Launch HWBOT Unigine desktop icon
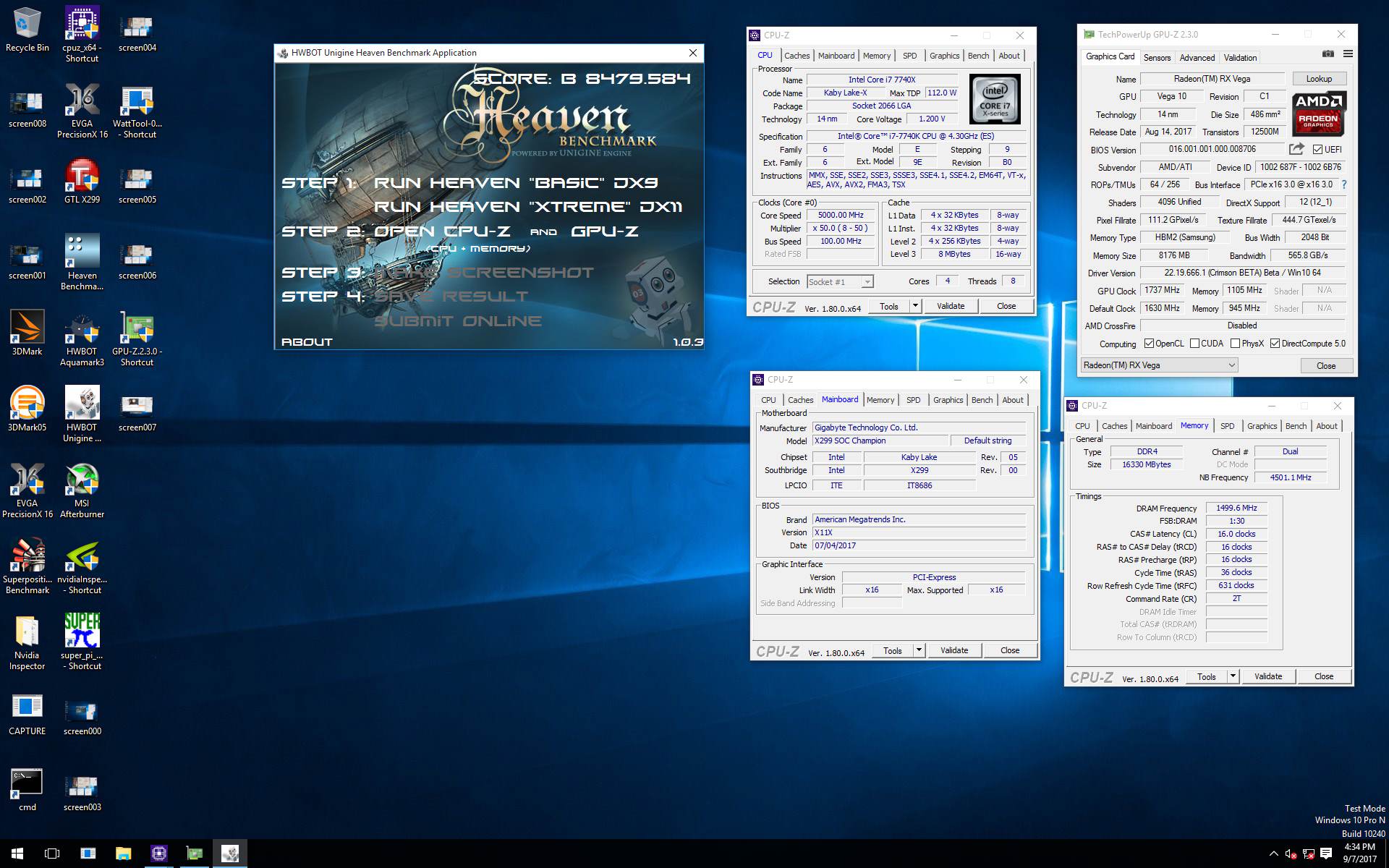 82,413
